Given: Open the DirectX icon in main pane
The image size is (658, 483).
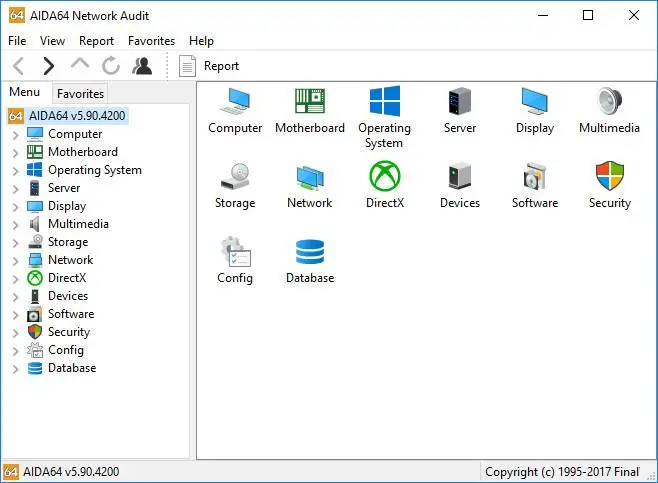Looking at the screenshot, I should (x=385, y=176).
